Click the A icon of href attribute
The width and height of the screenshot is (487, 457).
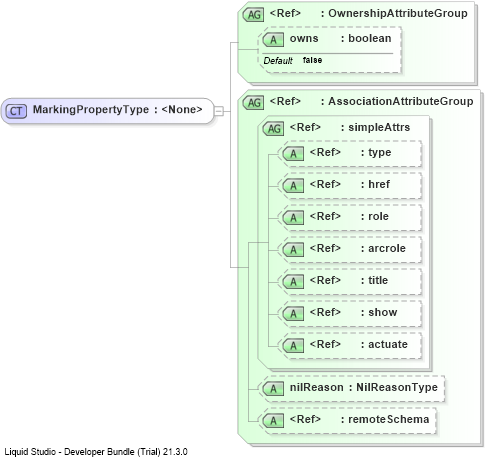pos(293,186)
